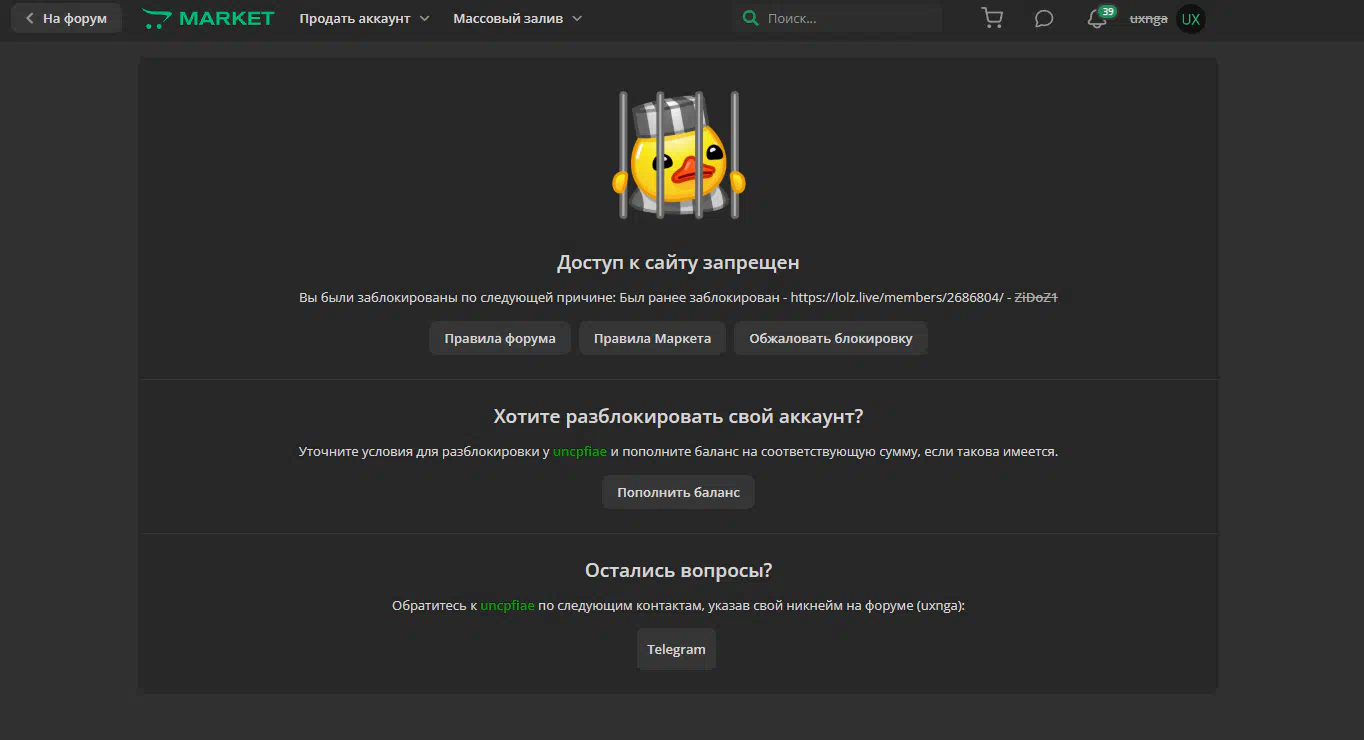Expand the Массовый залив dropdown
Screen dimensions: 1364x740
click(x=517, y=18)
